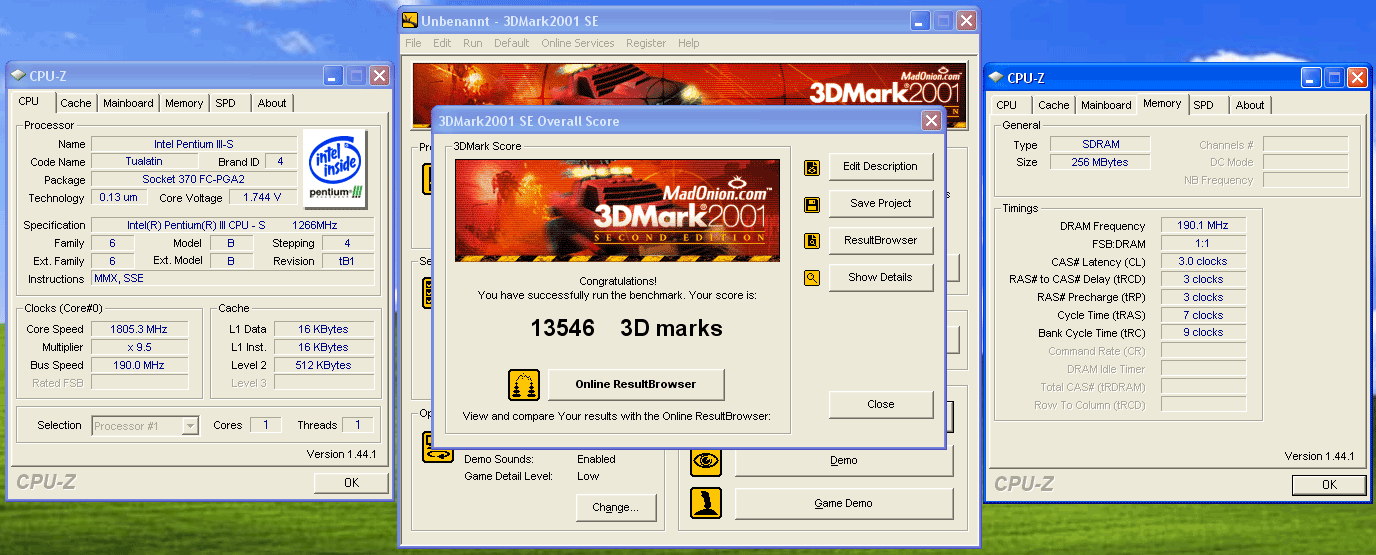
Task: Click the Bus Speed 190.0 MHz field
Action: tap(139, 366)
